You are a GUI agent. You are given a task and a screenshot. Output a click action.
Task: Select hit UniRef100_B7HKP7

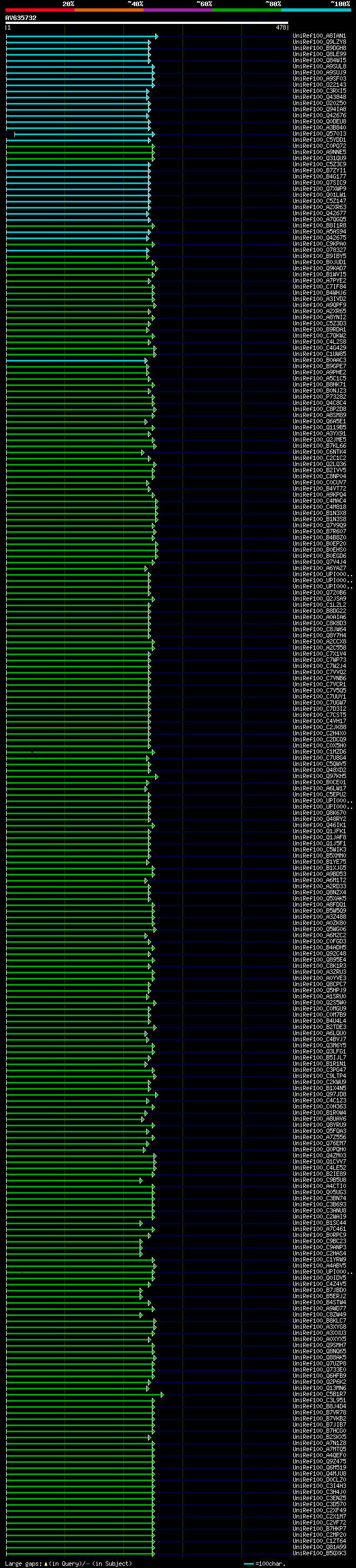tap(319, 1529)
